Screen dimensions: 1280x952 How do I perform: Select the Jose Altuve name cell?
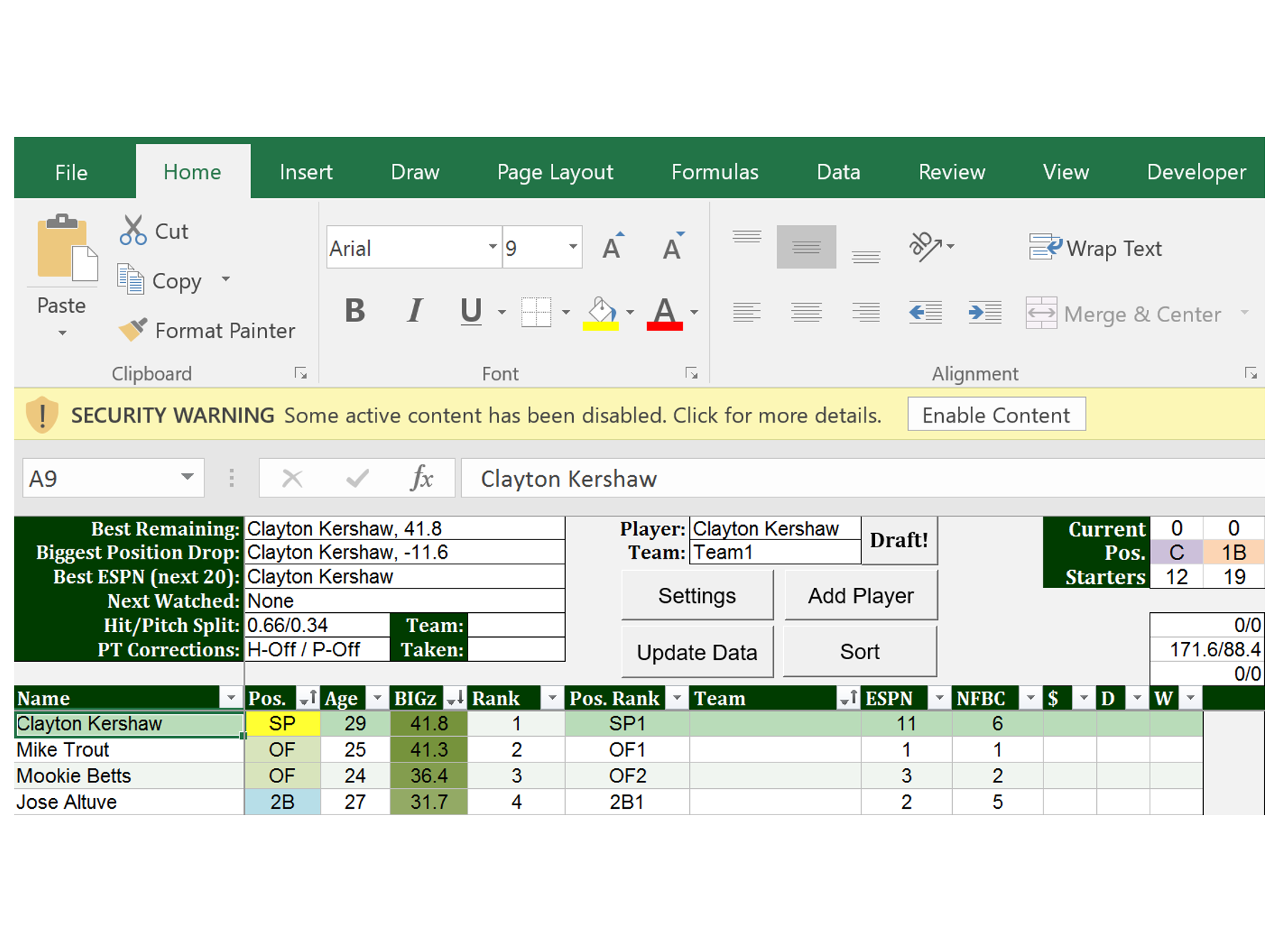click(129, 802)
